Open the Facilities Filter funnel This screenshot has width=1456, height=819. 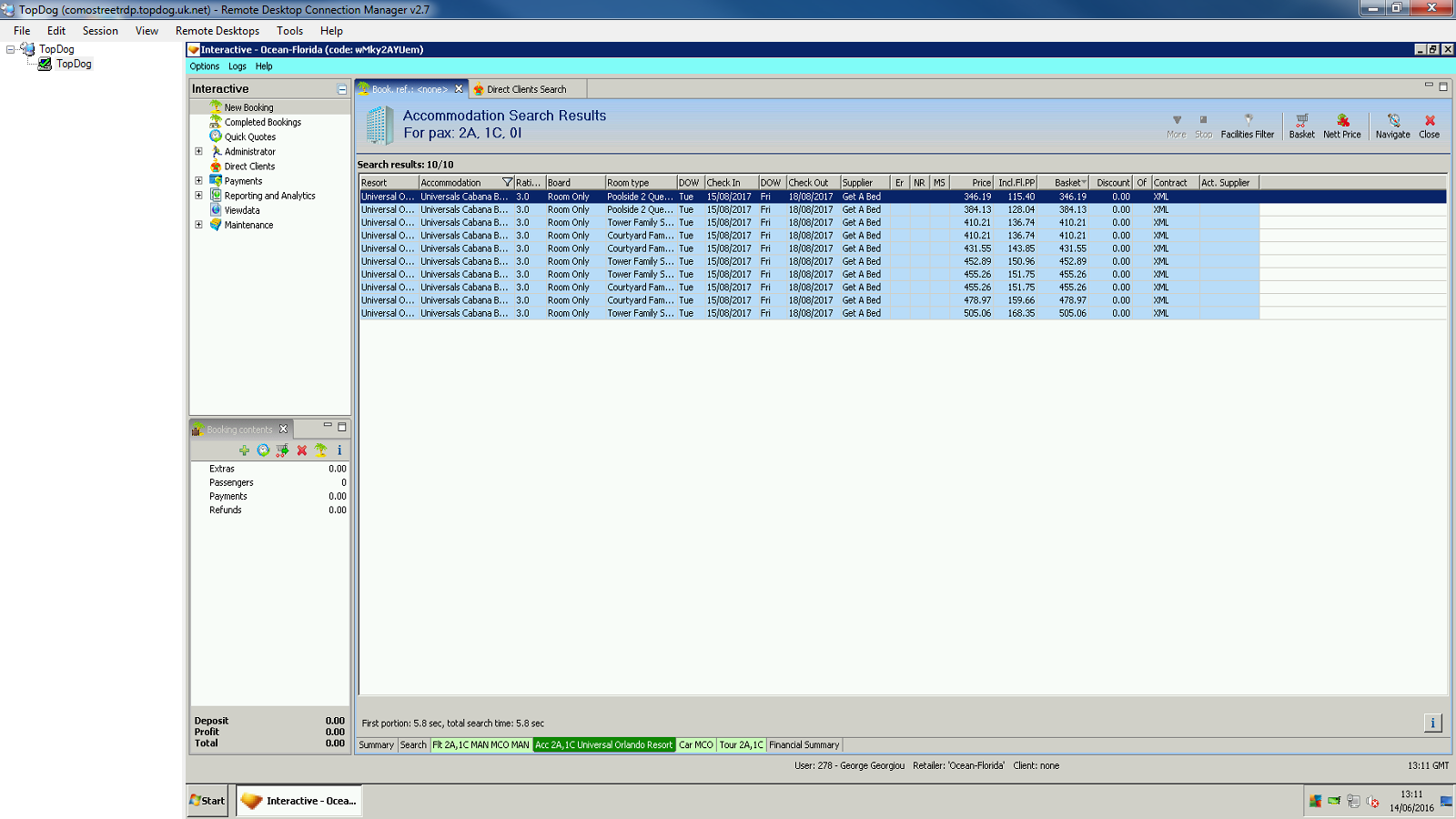click(1248, 121)
